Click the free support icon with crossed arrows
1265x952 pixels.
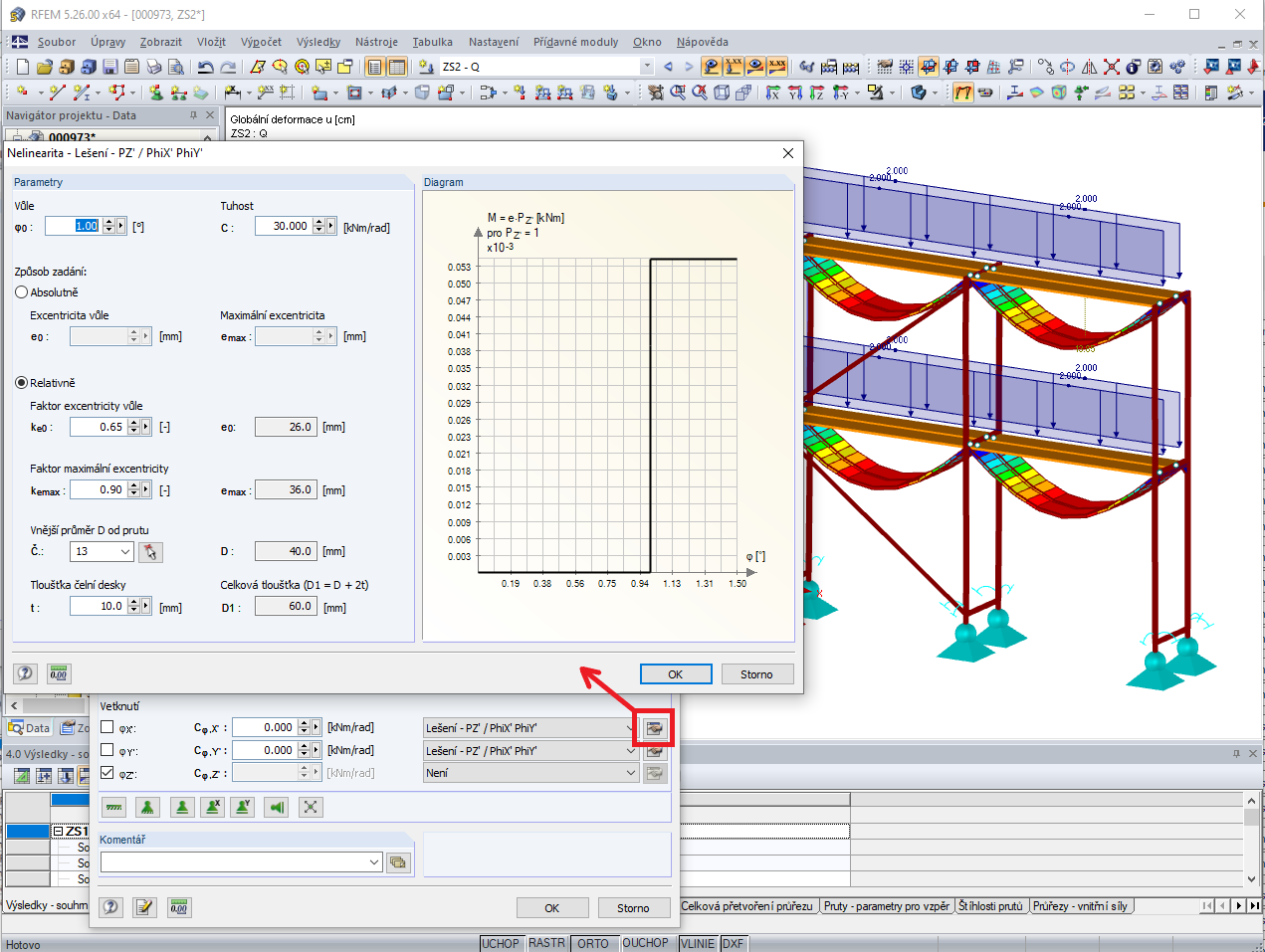(311, 807)
